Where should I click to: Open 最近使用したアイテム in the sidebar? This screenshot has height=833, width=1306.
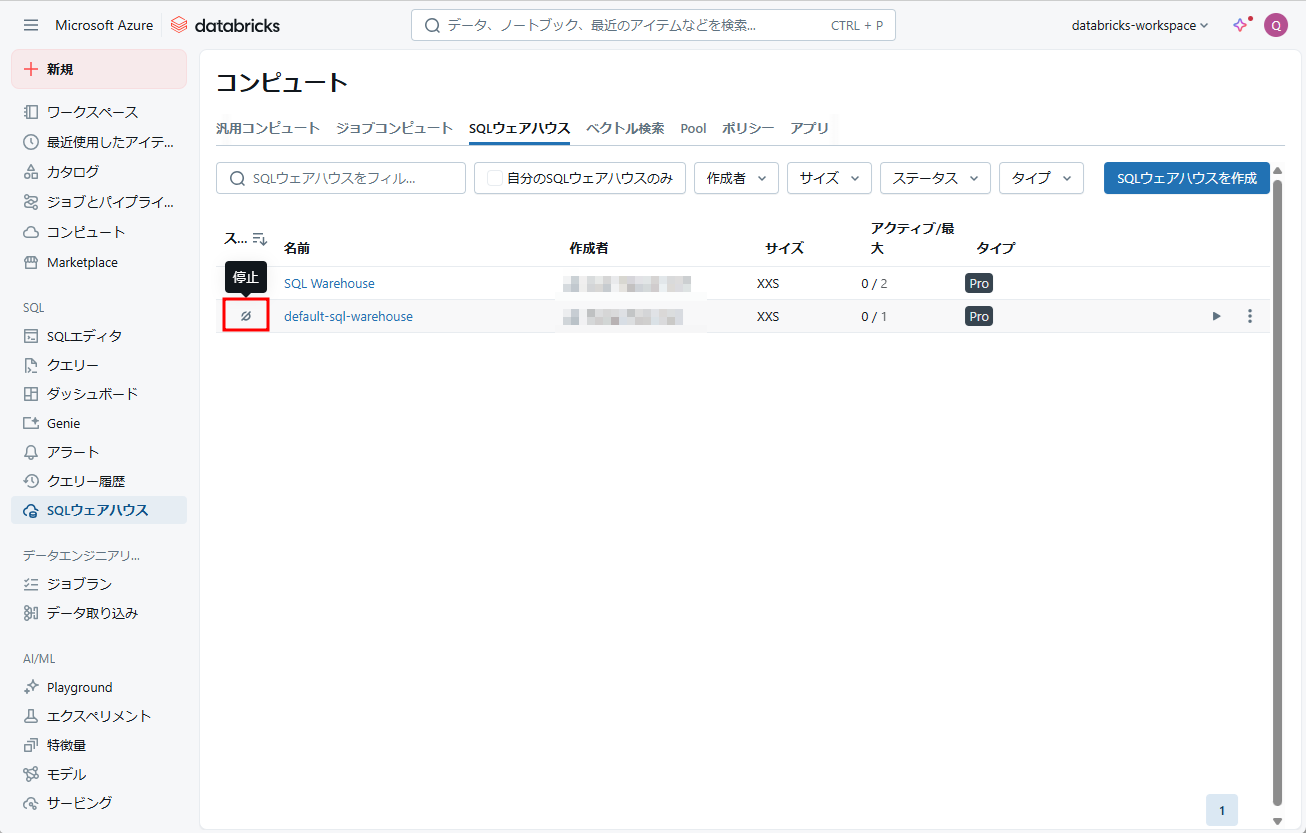(99, 142)
